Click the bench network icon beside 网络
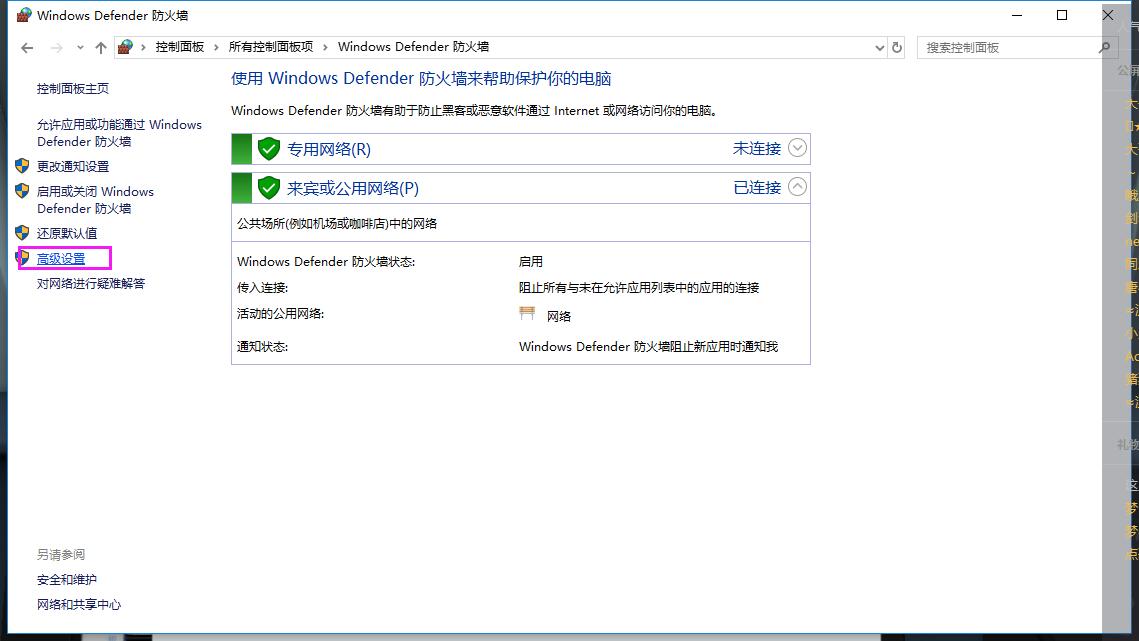This screenshot has width=1139, height=641. coord(527,313)
